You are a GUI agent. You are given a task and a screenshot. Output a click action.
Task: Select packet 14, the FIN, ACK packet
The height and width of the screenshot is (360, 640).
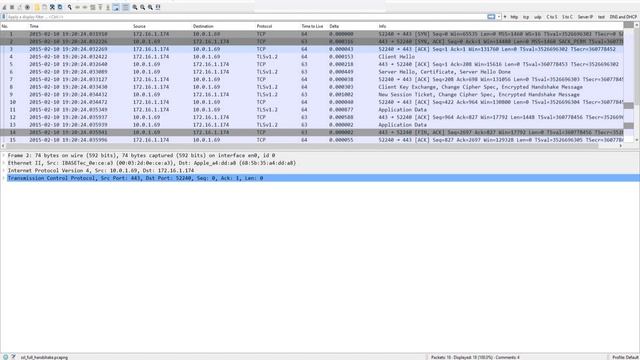[x=312, y=132]
